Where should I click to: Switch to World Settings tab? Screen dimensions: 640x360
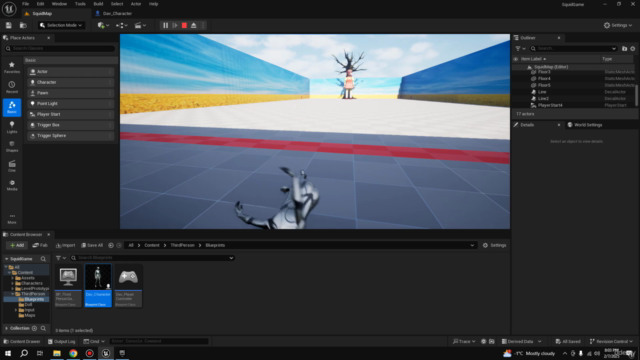point(584,125)
